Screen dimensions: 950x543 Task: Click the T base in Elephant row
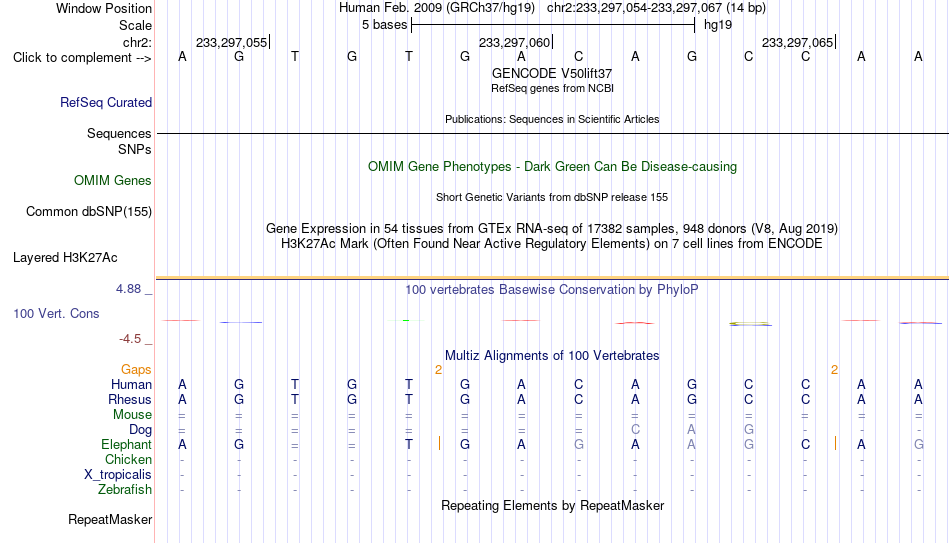tap(409, 445)
